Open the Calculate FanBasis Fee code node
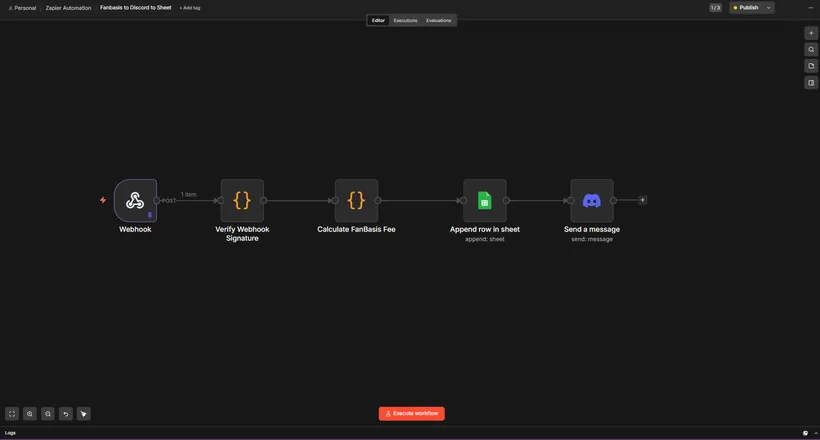This screenshot has height=440, width=820. pos(356,200)
